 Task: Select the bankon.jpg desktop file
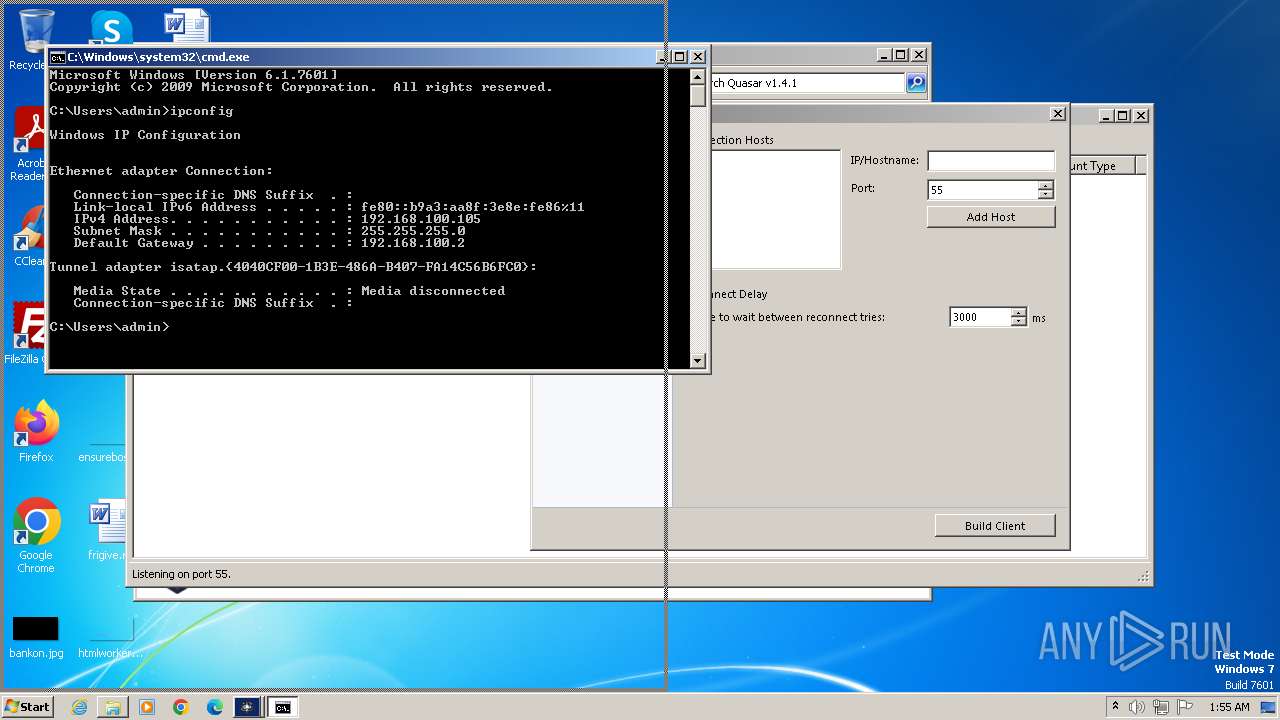pos(36,636)
